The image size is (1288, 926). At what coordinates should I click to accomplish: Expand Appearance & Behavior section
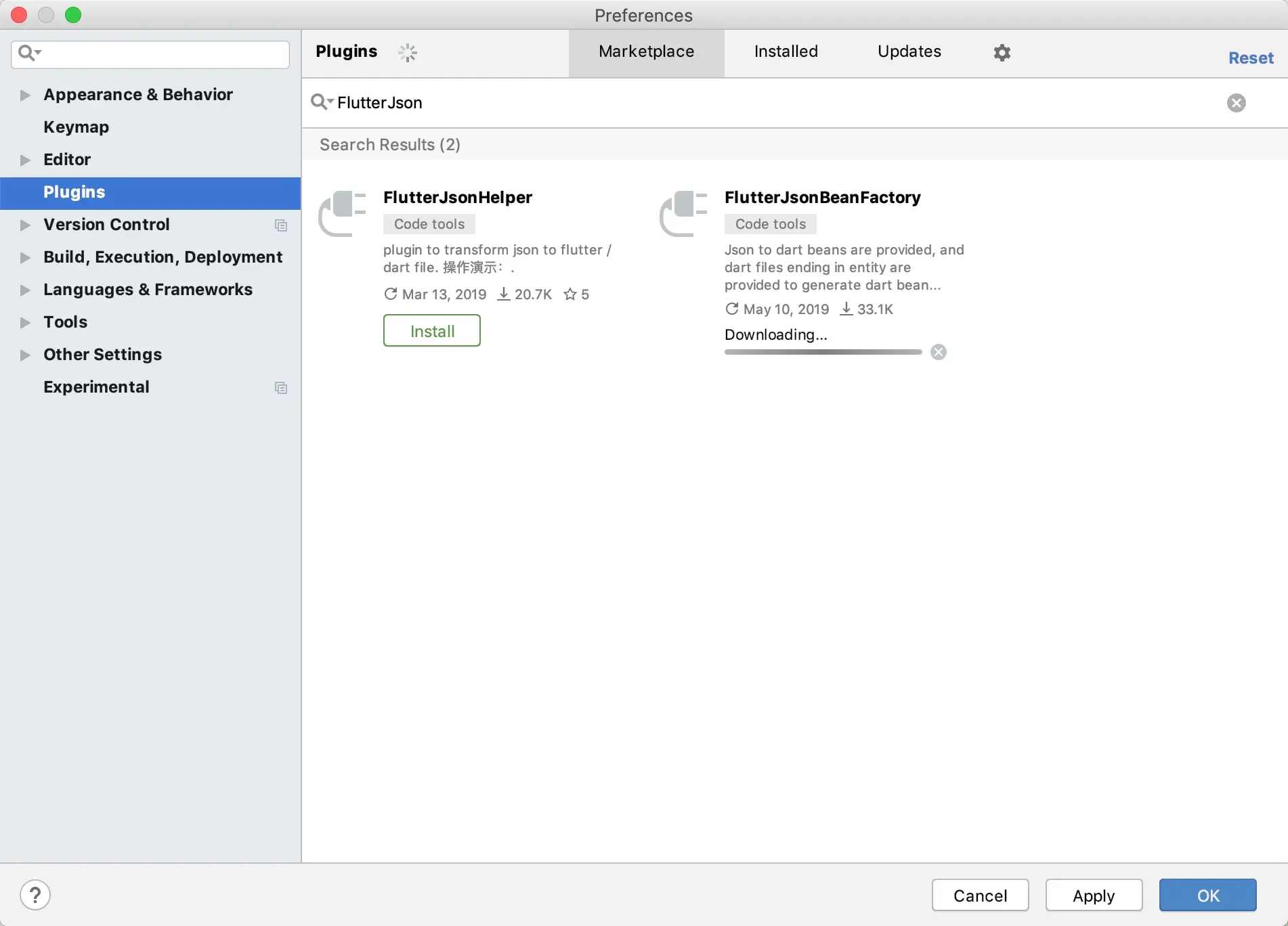tap(25, 95)
